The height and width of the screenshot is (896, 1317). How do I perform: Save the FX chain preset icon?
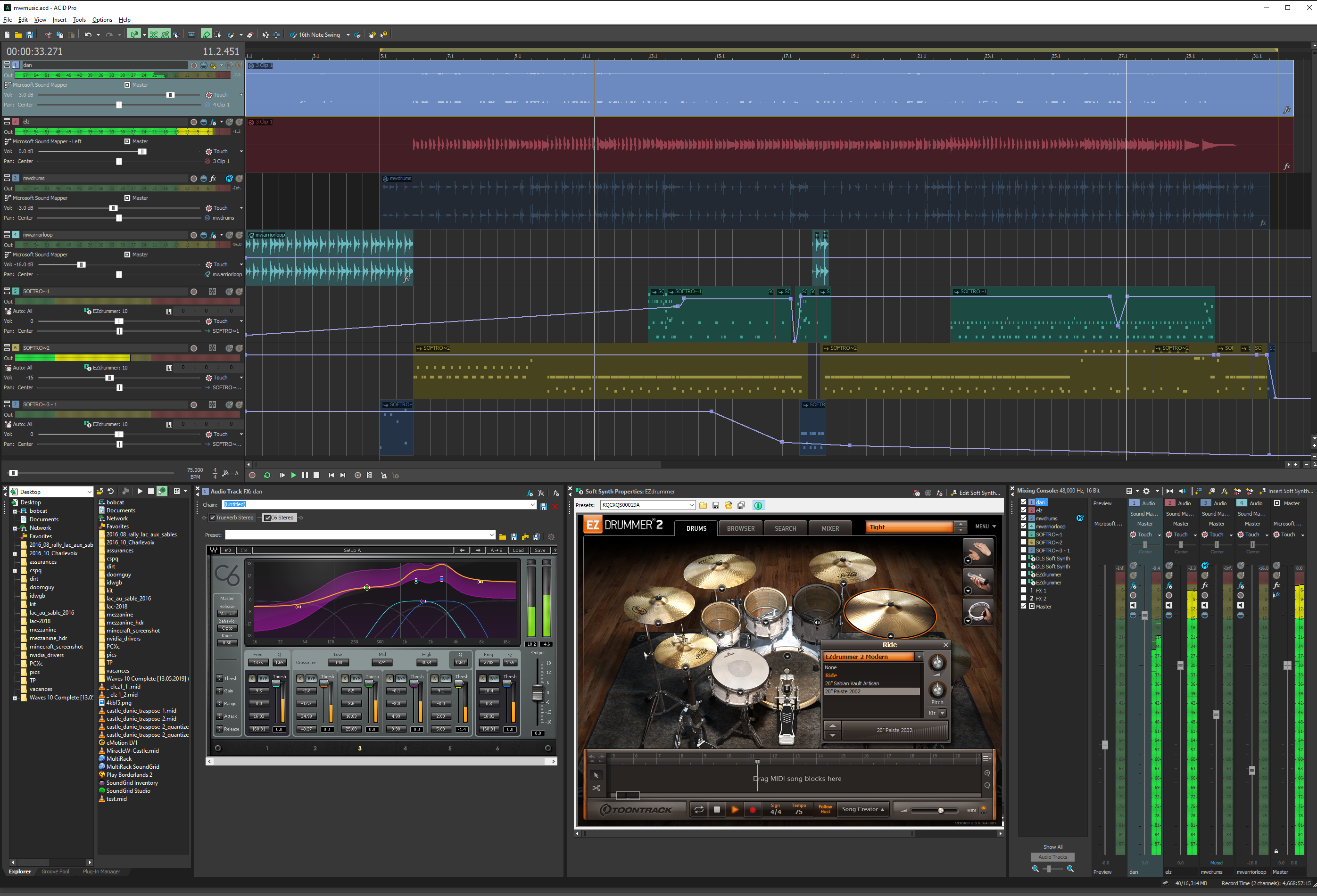tap(544, 506)
